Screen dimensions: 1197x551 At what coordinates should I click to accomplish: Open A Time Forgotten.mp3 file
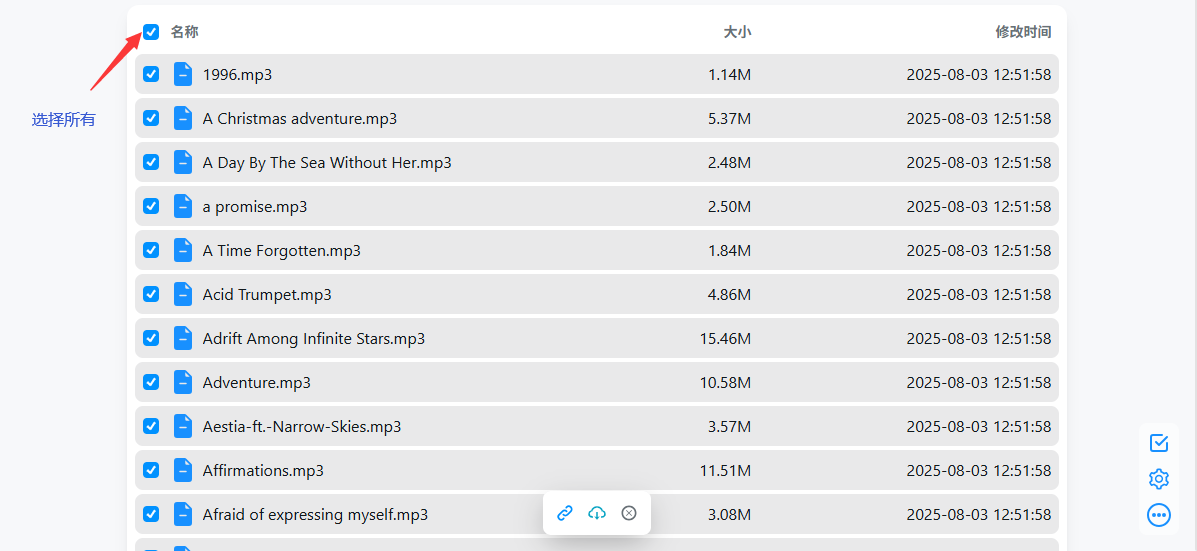[281, 251]
